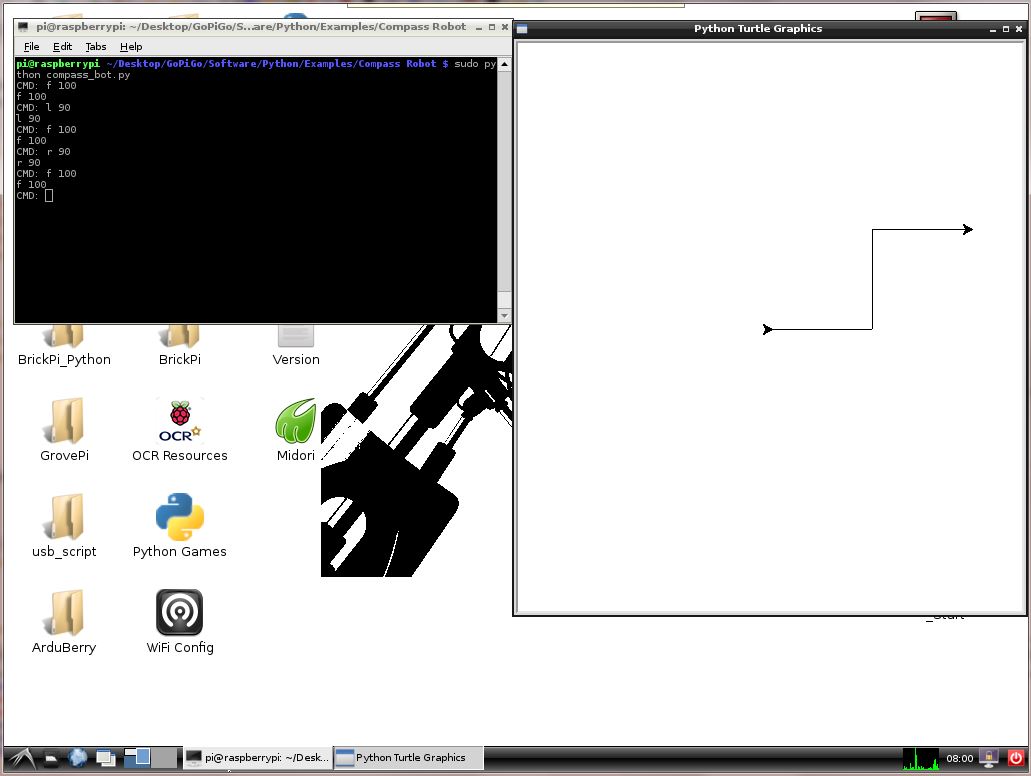
Task: Click terminal scrollbar down arrow
Action: pyautogui.click(x=504, y=316)
